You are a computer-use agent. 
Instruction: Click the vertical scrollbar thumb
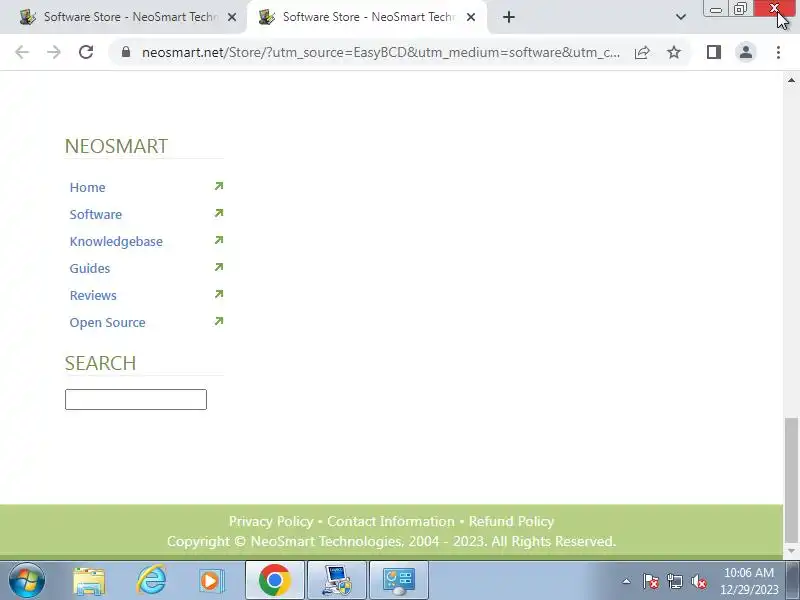[791, 481]
